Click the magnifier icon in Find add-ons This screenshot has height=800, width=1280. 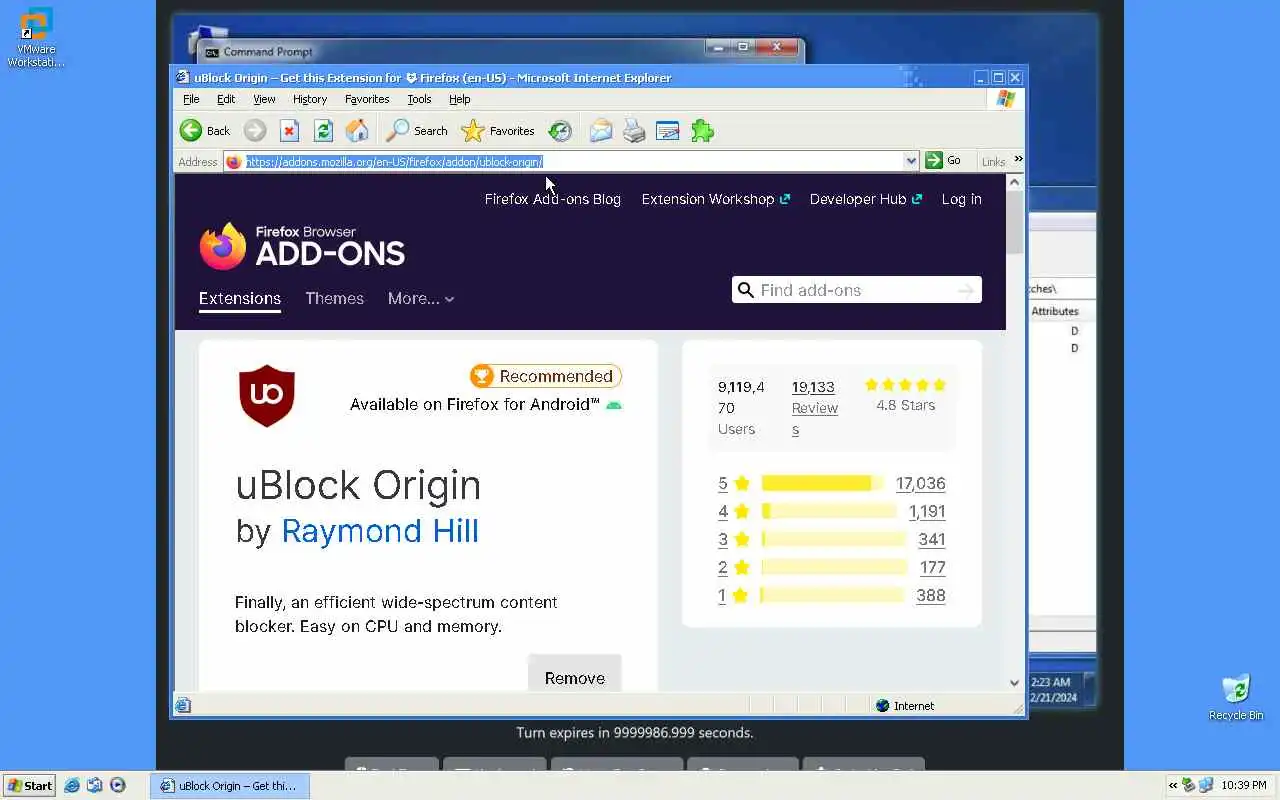tap(745, 290)
